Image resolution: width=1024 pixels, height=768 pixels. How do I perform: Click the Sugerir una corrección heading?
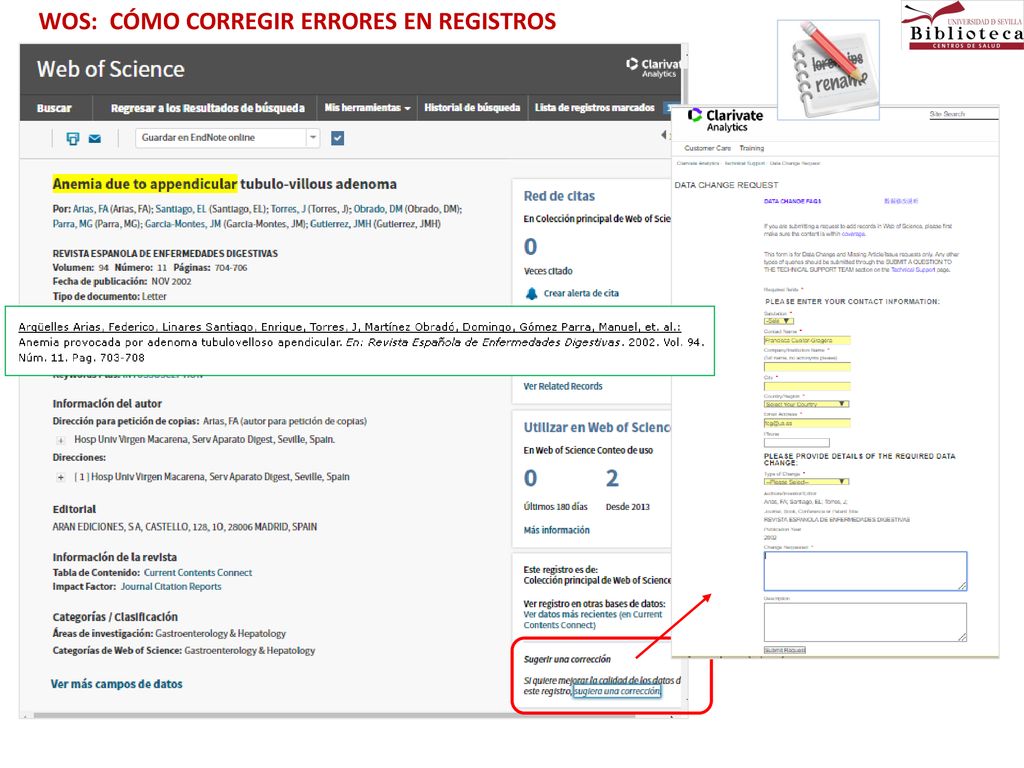pos(567,660)
